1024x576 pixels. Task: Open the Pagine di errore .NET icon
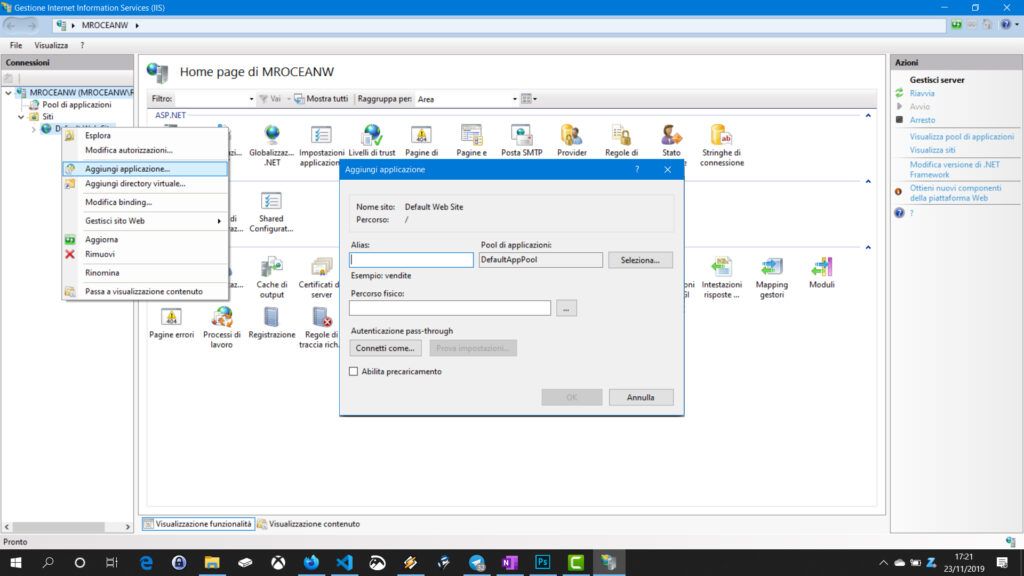[421, 141]
